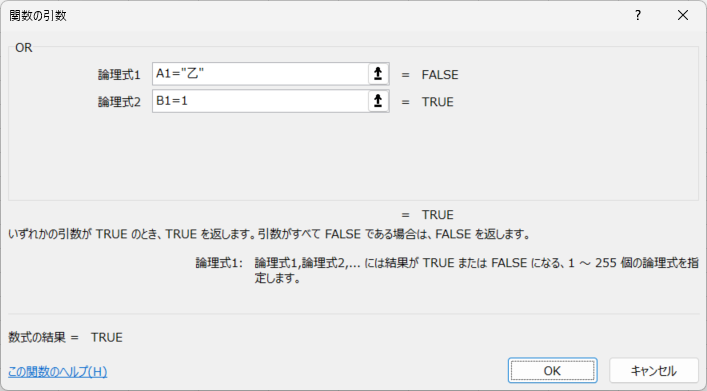Confirm the function arguments with OK
The image size is (707, 391).
[552, 371]
